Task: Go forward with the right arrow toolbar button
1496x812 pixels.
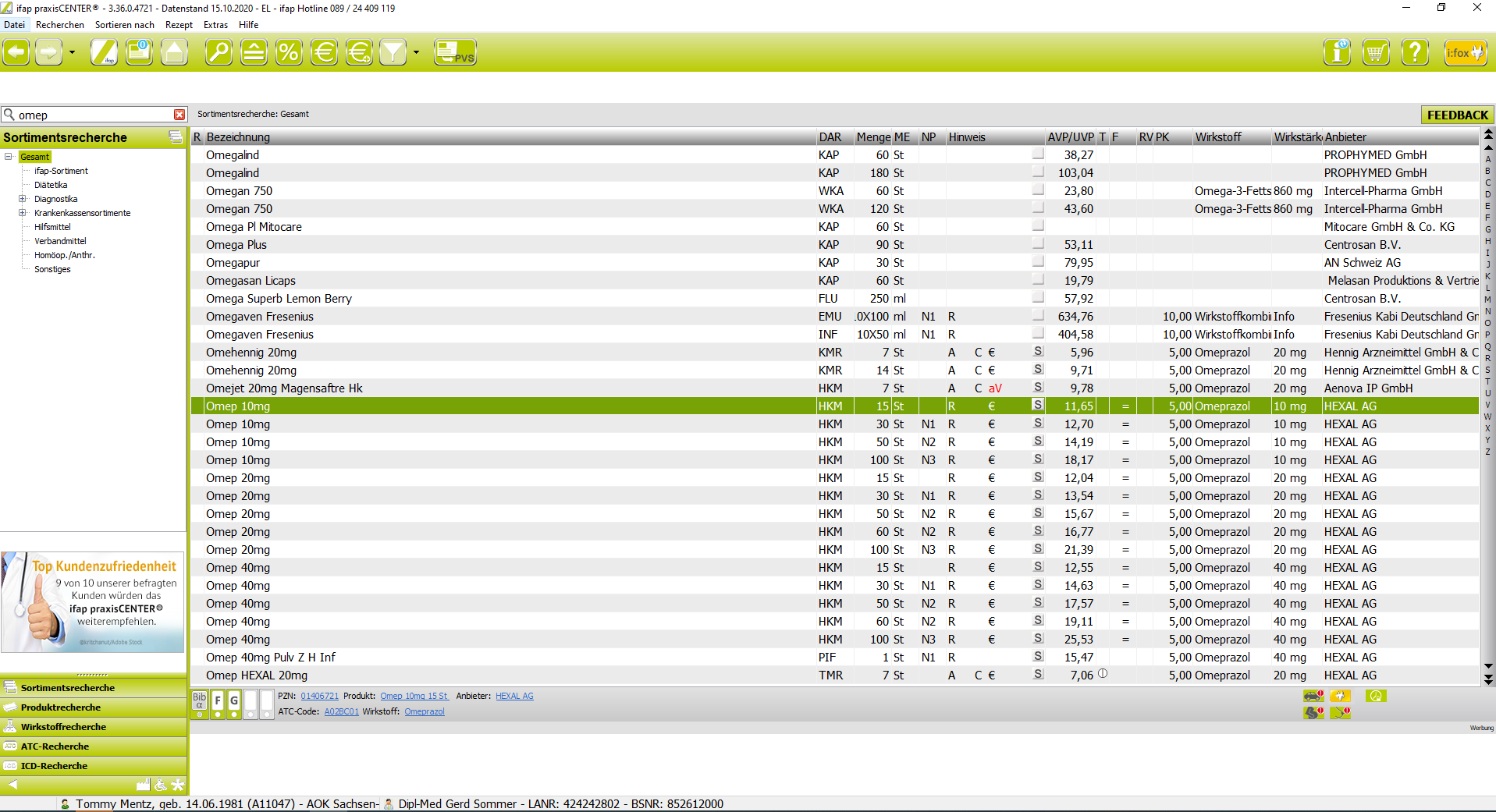Action: click(48, 53)
